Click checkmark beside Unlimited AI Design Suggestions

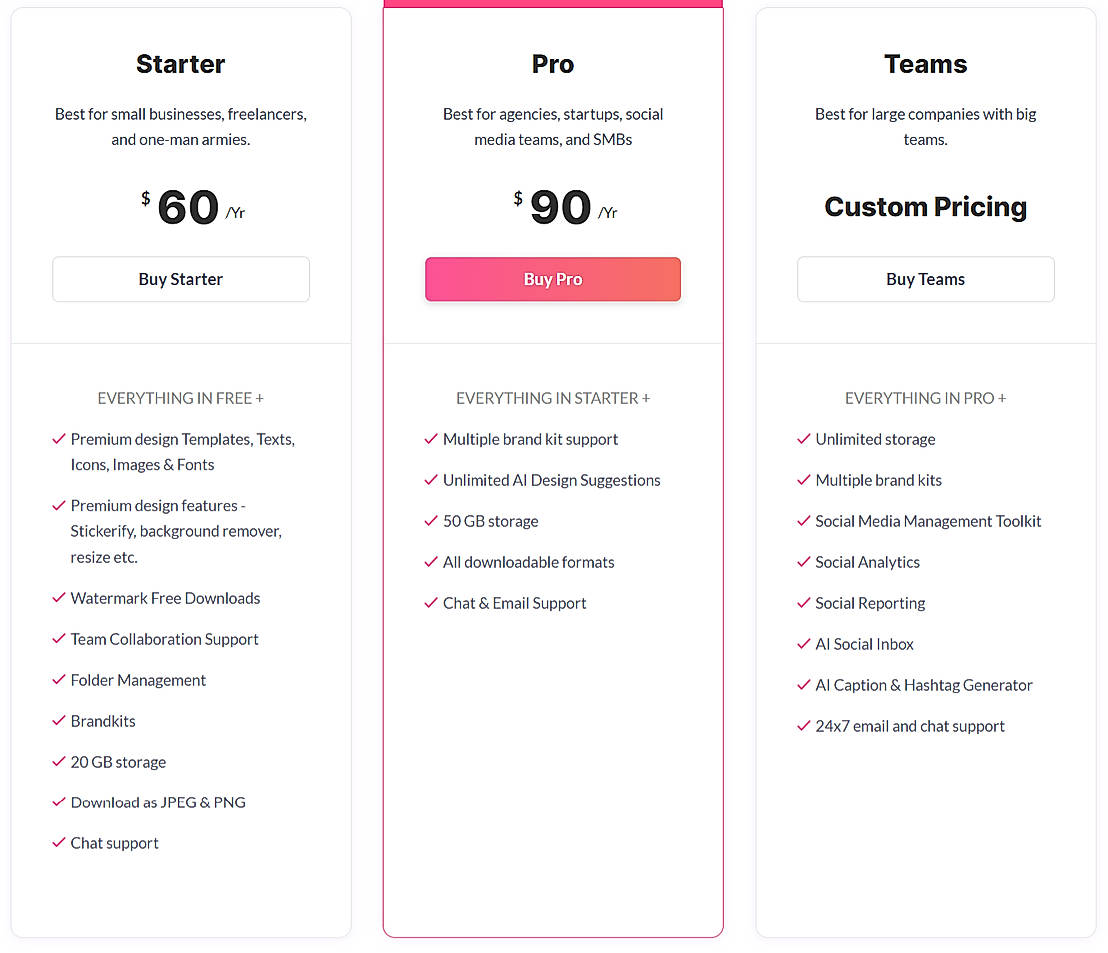tap(431, 480)
